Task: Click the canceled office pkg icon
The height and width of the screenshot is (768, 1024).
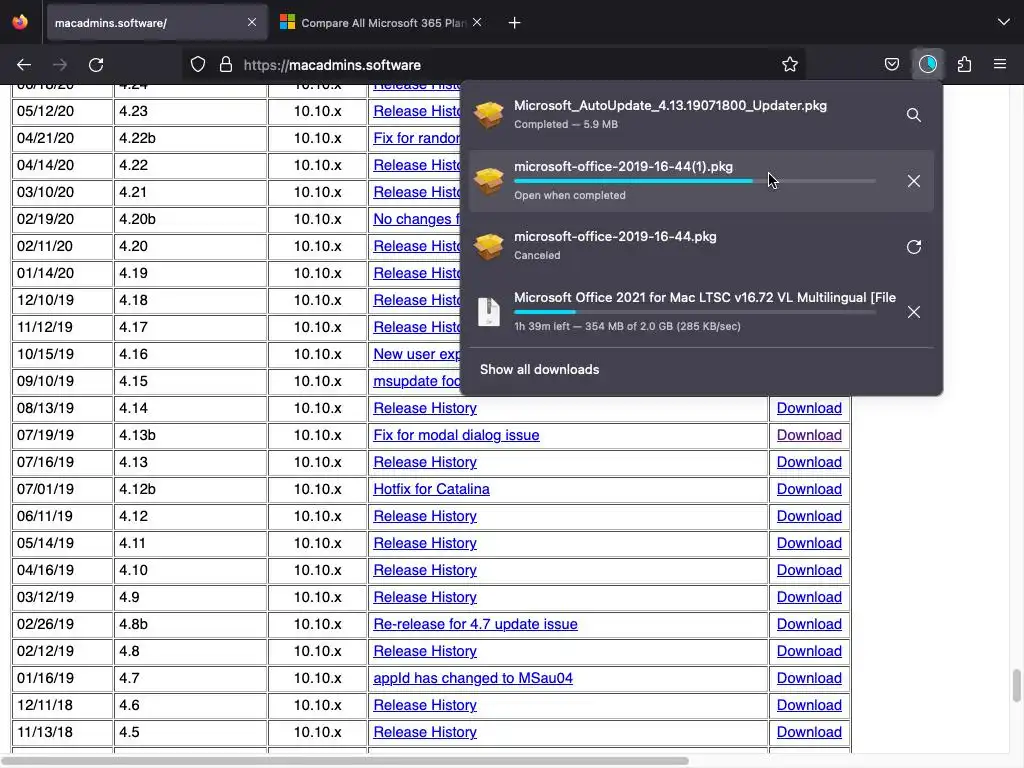Action: pyautogui.click(x=489, y=247)
